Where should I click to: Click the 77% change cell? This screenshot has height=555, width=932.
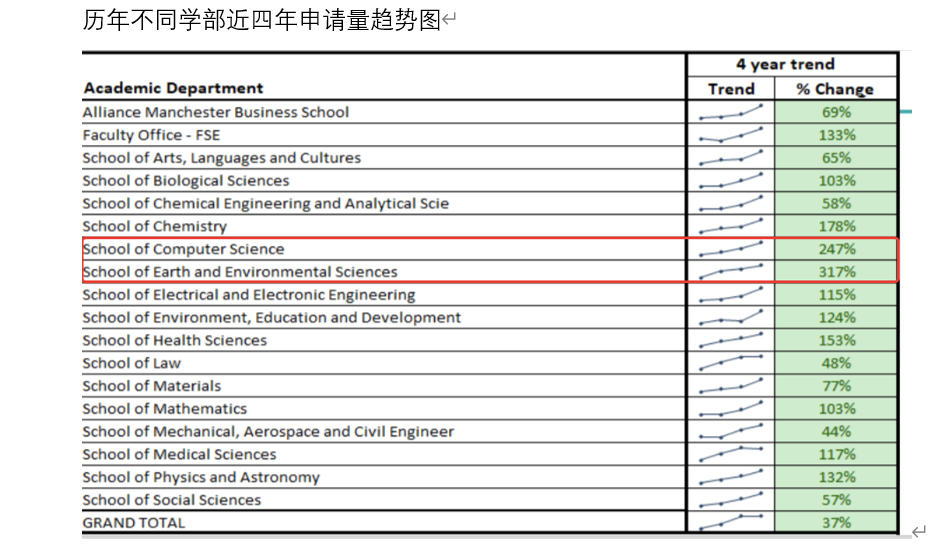[x=836, y=386]
